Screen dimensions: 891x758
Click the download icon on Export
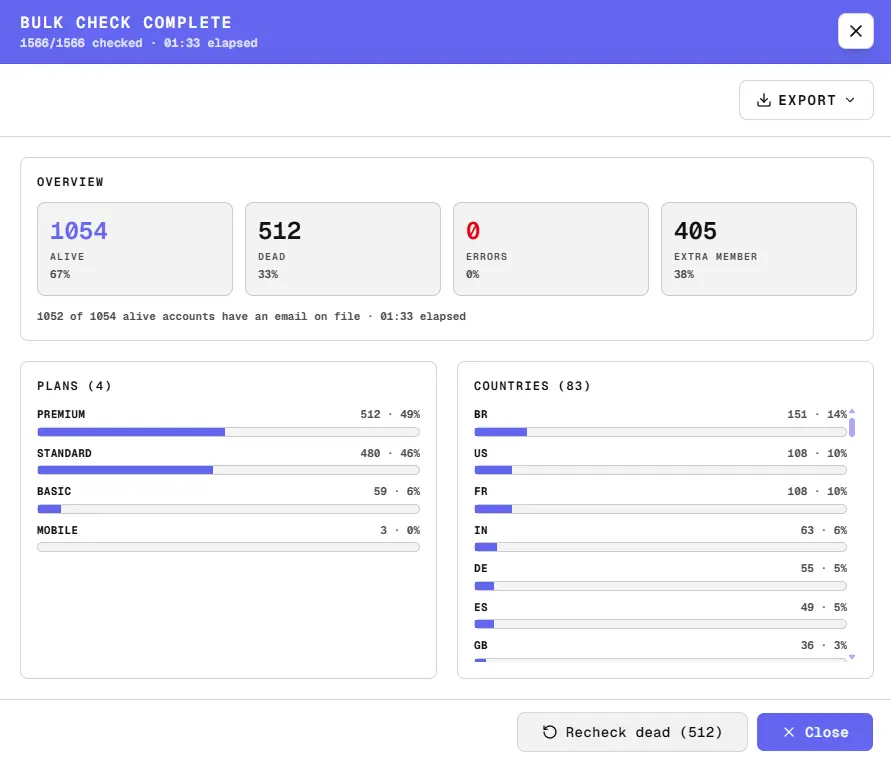point(764,100)
